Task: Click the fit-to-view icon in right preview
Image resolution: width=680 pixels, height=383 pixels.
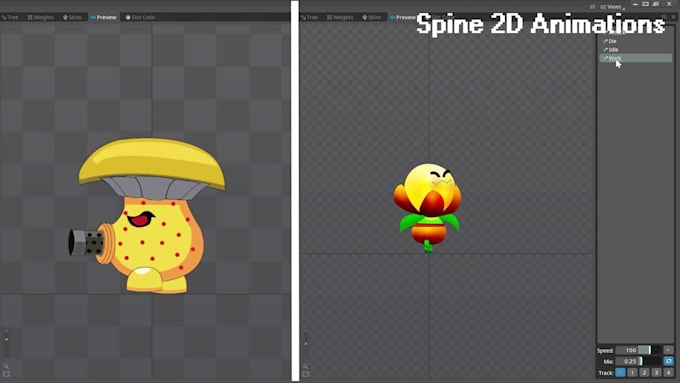Action: tap(306, 374)
